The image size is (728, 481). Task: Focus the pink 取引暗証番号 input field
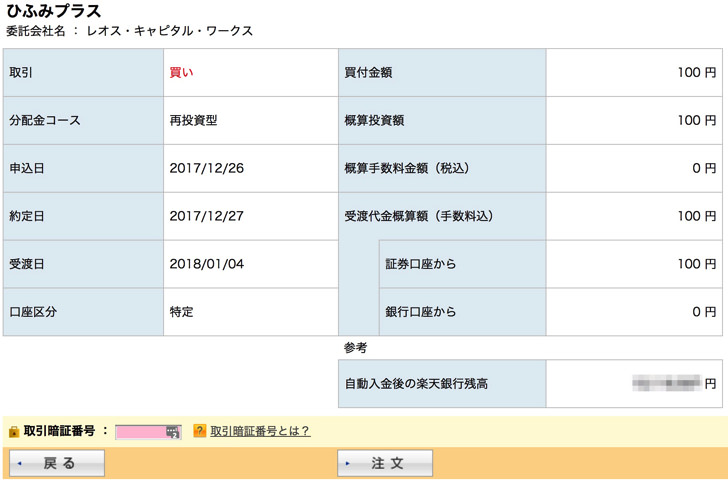[148, 432]
